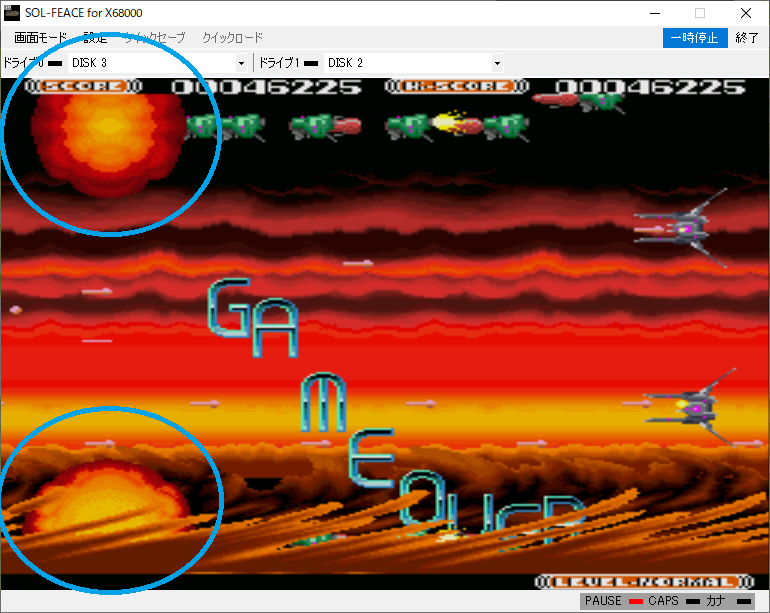Click the 一時停止 pause button
The image size is (770, 613).
pos(695,38)
